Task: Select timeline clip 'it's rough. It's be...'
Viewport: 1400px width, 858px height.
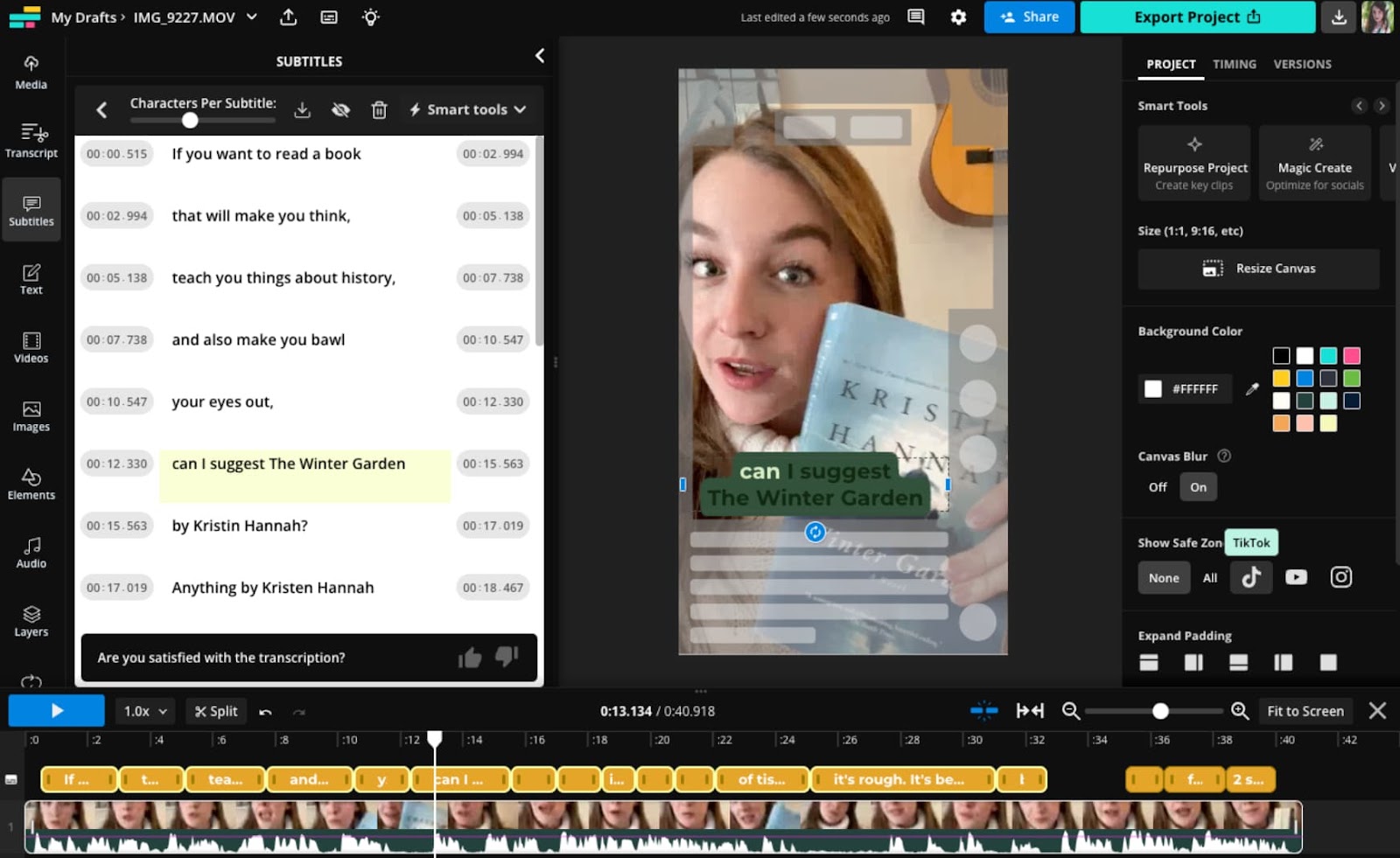Action: coord(903,779)
